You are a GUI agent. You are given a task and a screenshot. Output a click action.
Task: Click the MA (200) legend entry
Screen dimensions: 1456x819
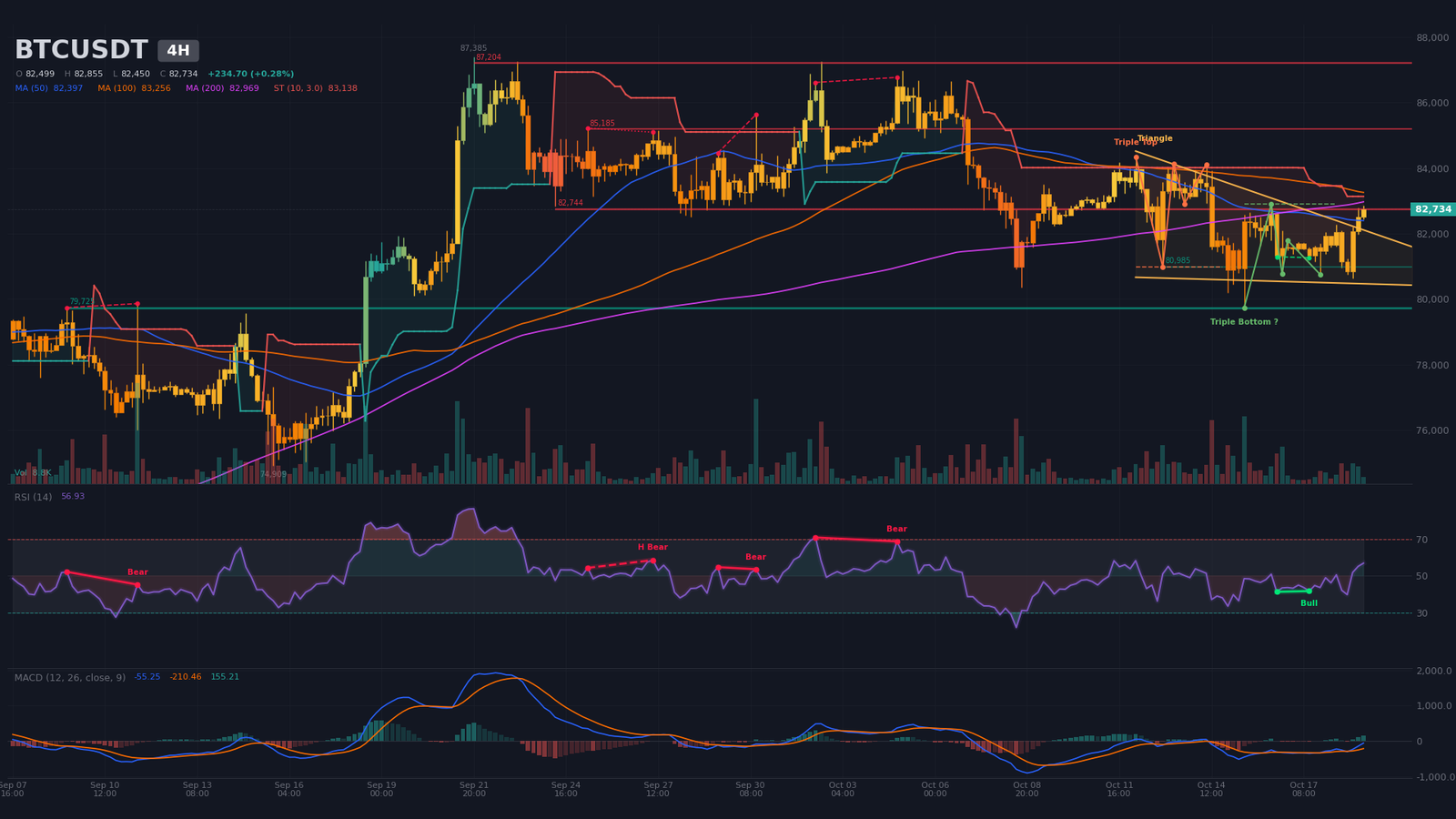[x=222, y=88]
